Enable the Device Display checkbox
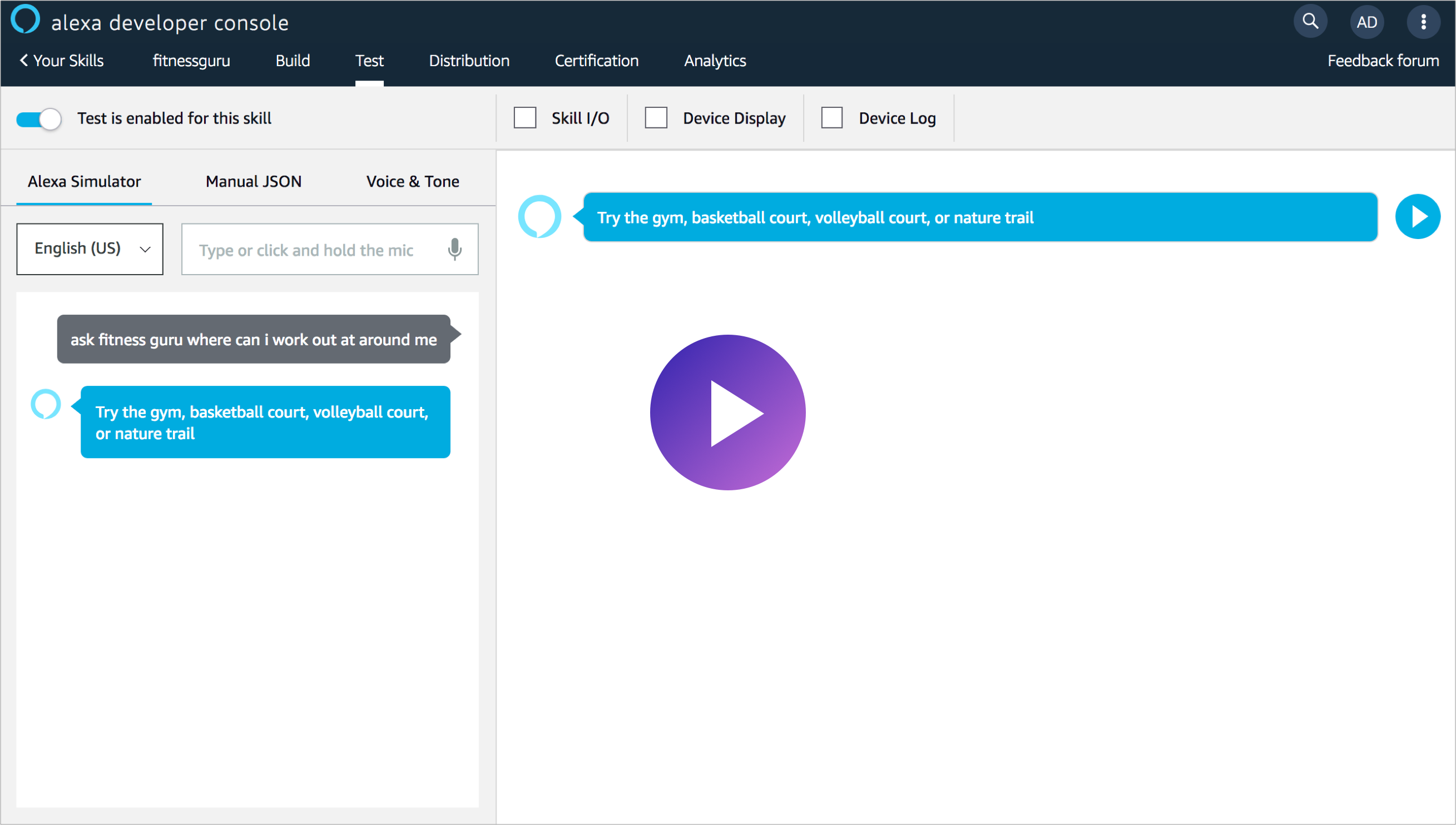This screenshot has height=825, width=1456. pyautogui.click(x=656, y=118)
